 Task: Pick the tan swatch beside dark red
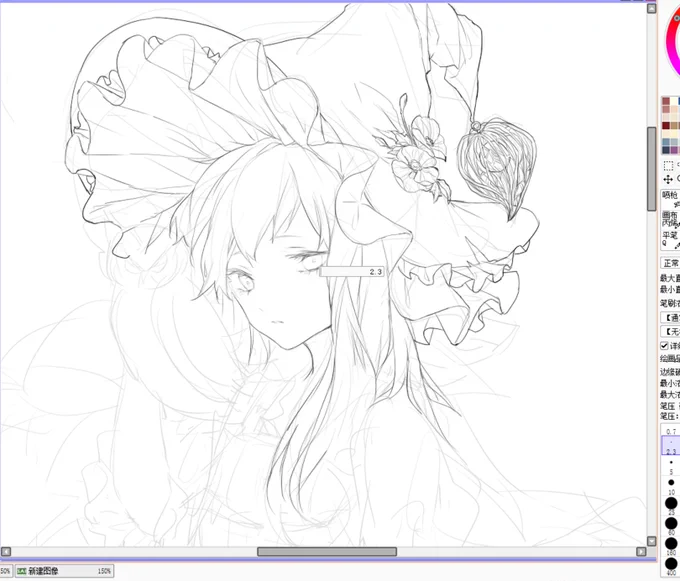click(675, 126)
